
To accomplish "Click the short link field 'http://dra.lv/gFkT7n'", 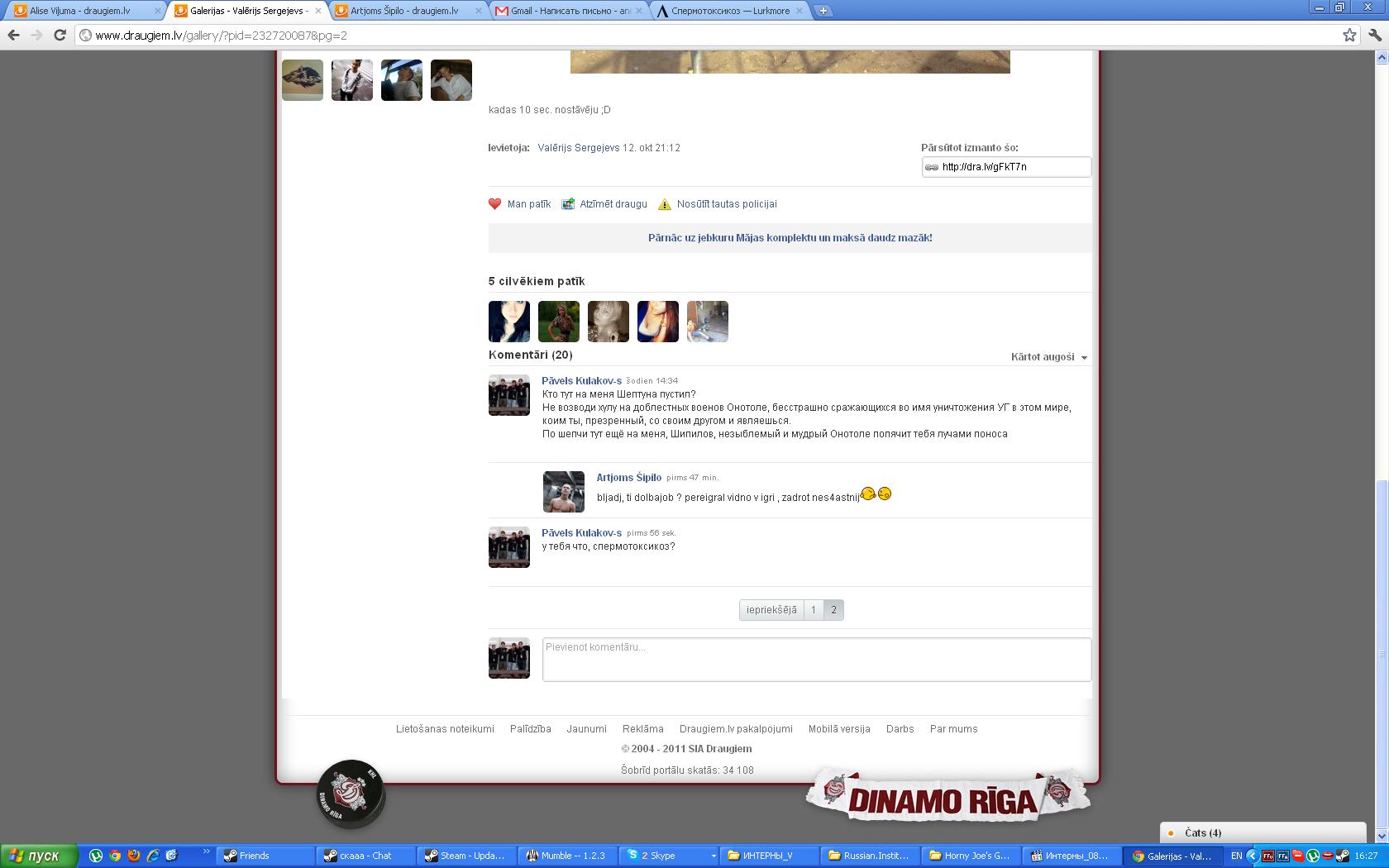I will point(1006,167).
